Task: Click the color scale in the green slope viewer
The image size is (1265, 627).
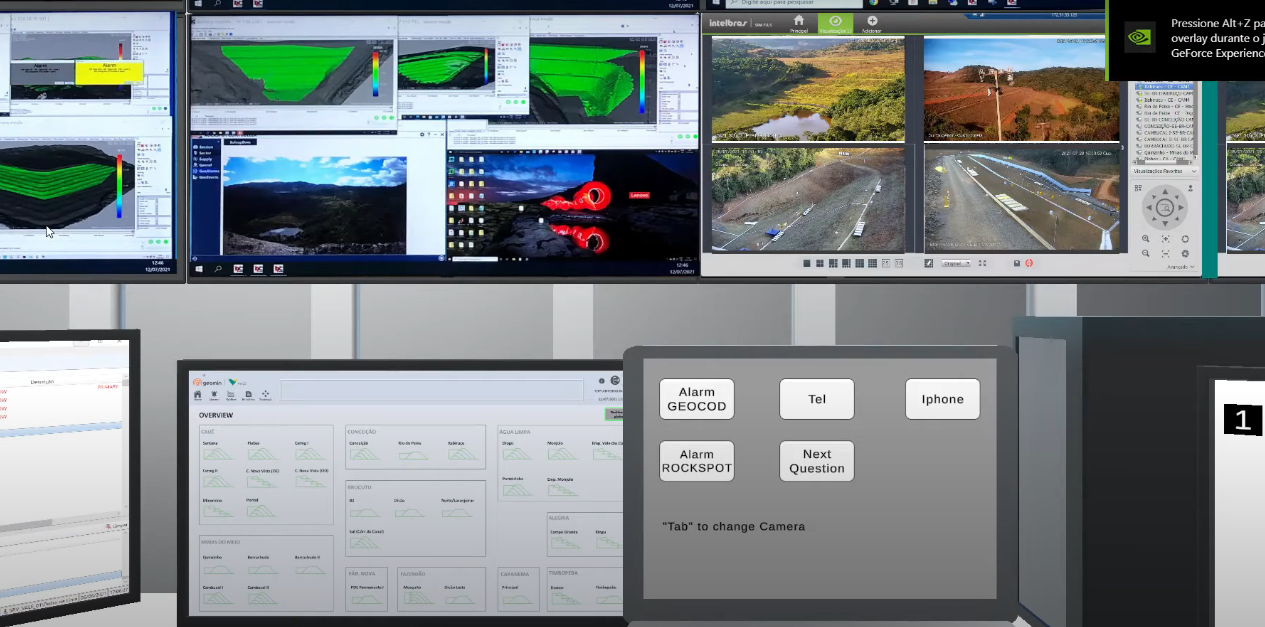Action: (376, 75)
